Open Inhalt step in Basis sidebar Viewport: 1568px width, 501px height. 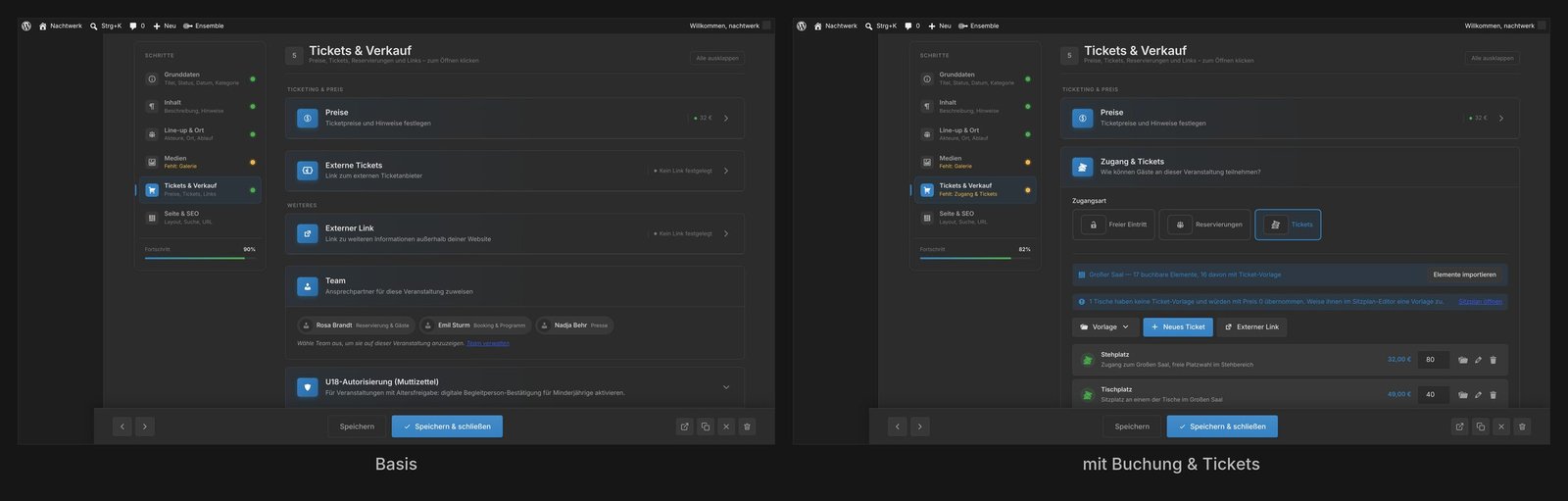[200, 106]
